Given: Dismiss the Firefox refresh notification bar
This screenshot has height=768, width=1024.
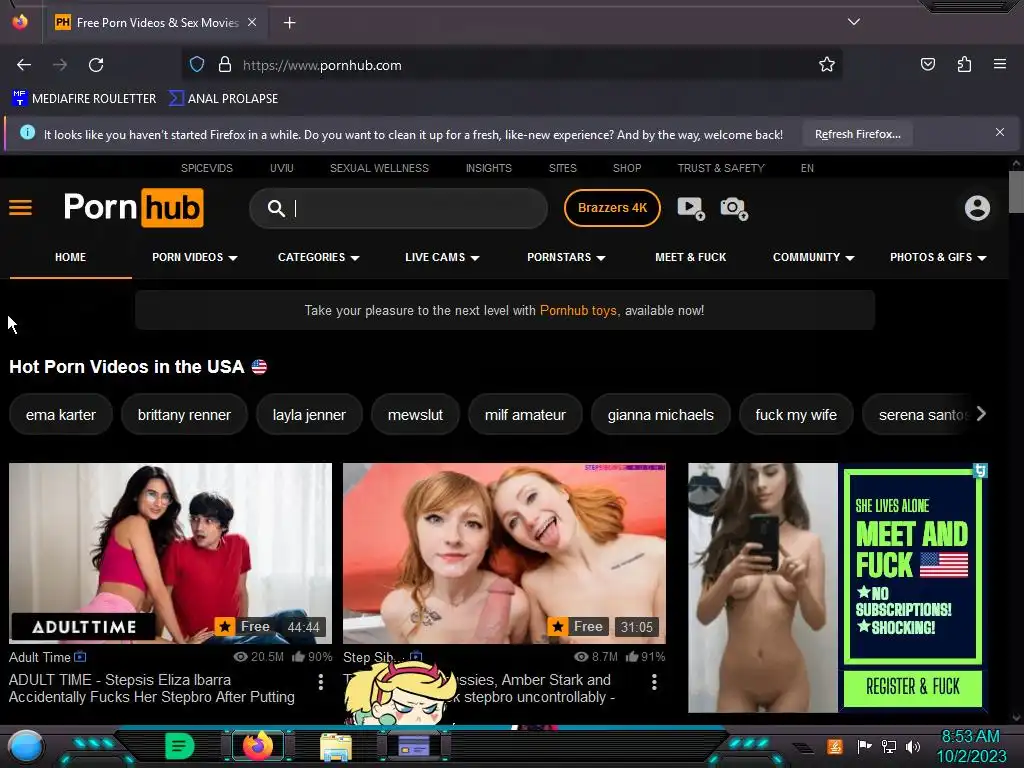Looking at the screenshot, I should pos(1000,133).
